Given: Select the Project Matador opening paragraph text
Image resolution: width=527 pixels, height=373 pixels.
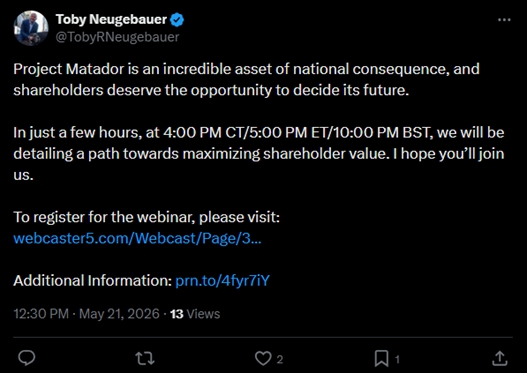Looking at the screenshot, I should pyautogui.click(x=246, y=80).
